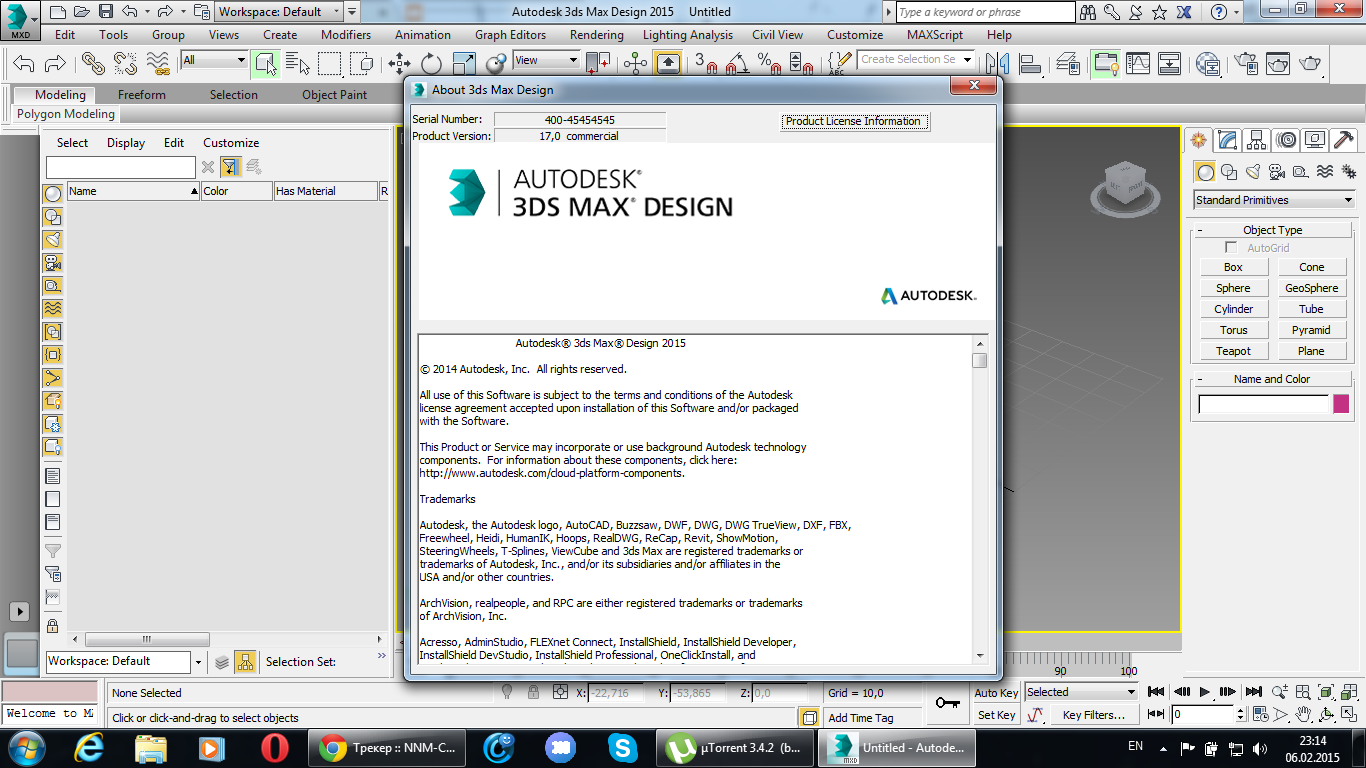The height and width of the screenshot is (768, 1366).
Task: Click the Save File icon in quick access toolbar
Action: coord(105,12)
